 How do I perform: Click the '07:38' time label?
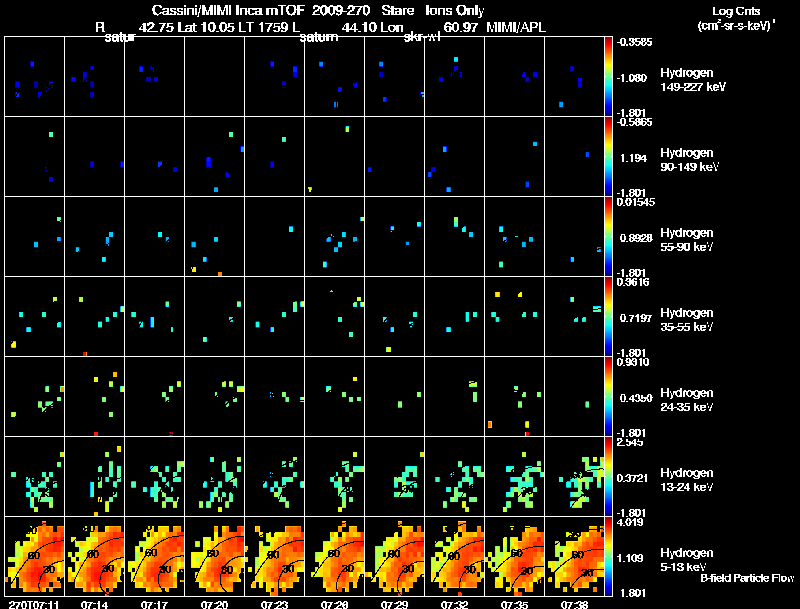pos(574,605)
